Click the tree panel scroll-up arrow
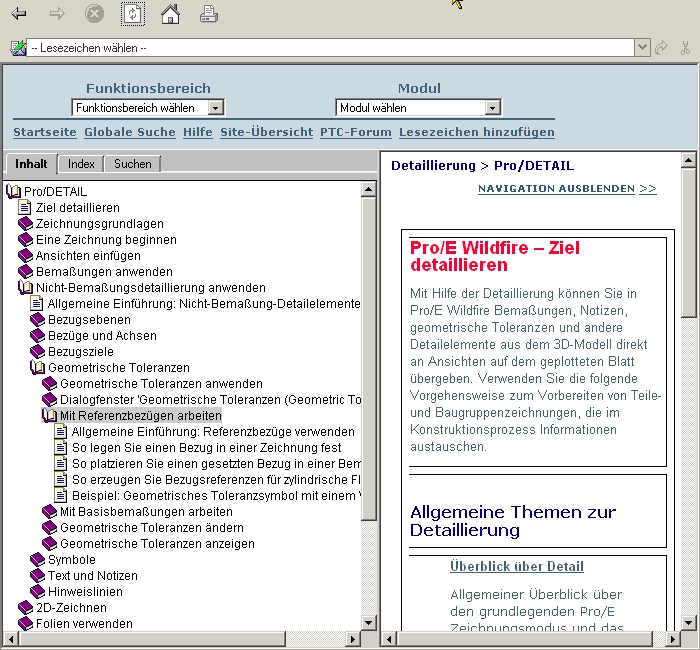This screenshot has width=700, height=650. coord(369,189)
